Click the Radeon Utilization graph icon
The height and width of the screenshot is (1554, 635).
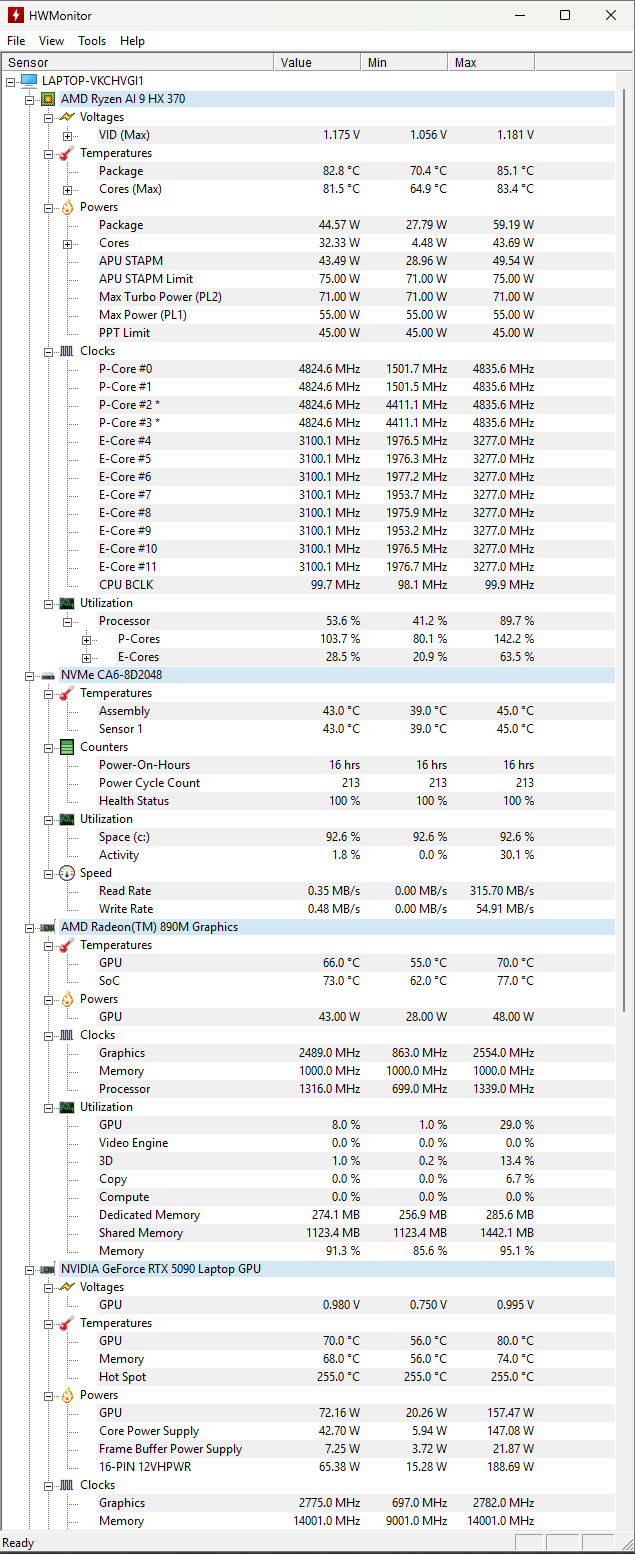tap(67, 1107)
